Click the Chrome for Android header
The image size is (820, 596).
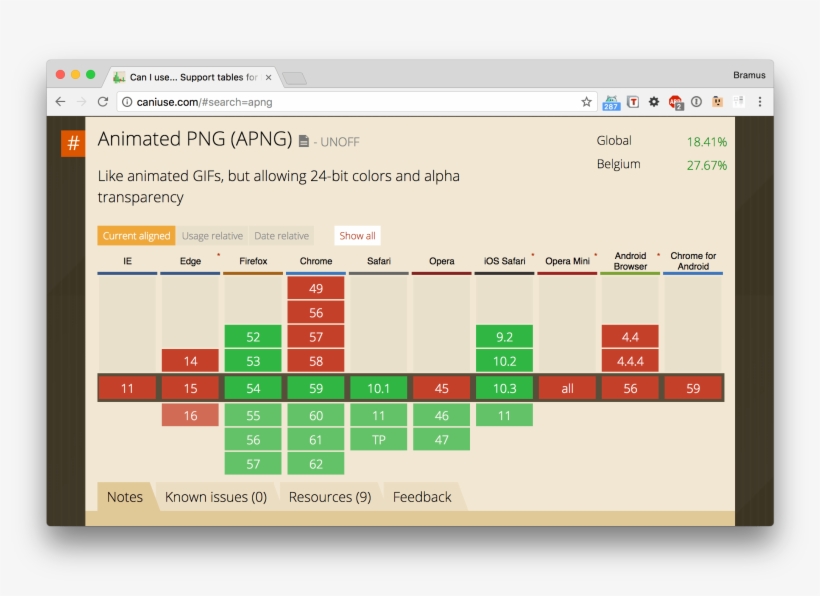click(x=693, y=261)
